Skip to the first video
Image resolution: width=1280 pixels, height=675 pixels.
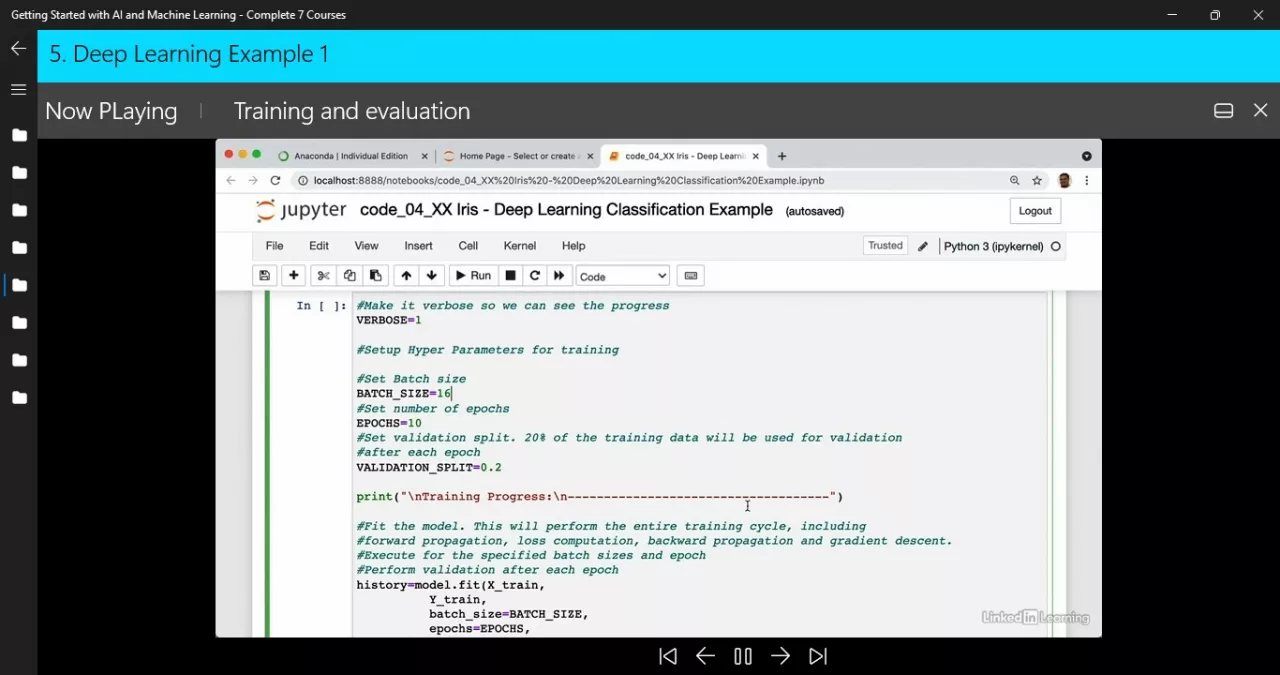pyautogui.click(x=668, y=656)
